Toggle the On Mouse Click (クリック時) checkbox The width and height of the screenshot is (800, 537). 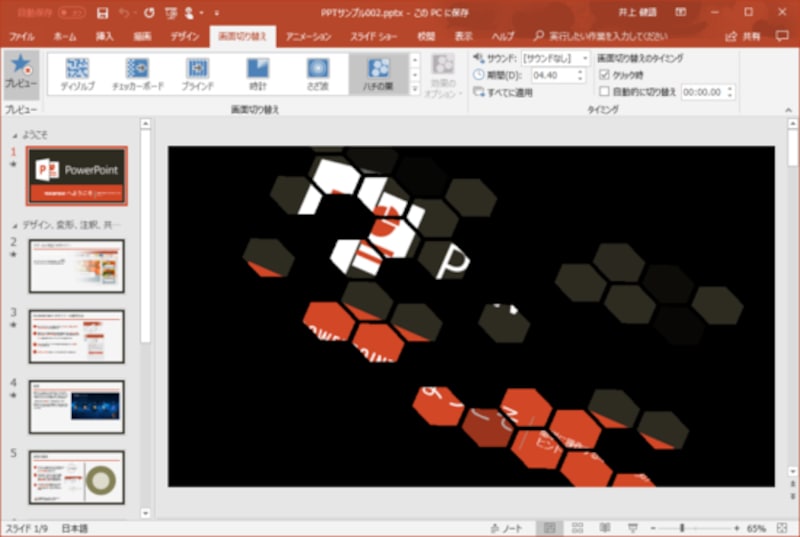[x=605, y=75]
